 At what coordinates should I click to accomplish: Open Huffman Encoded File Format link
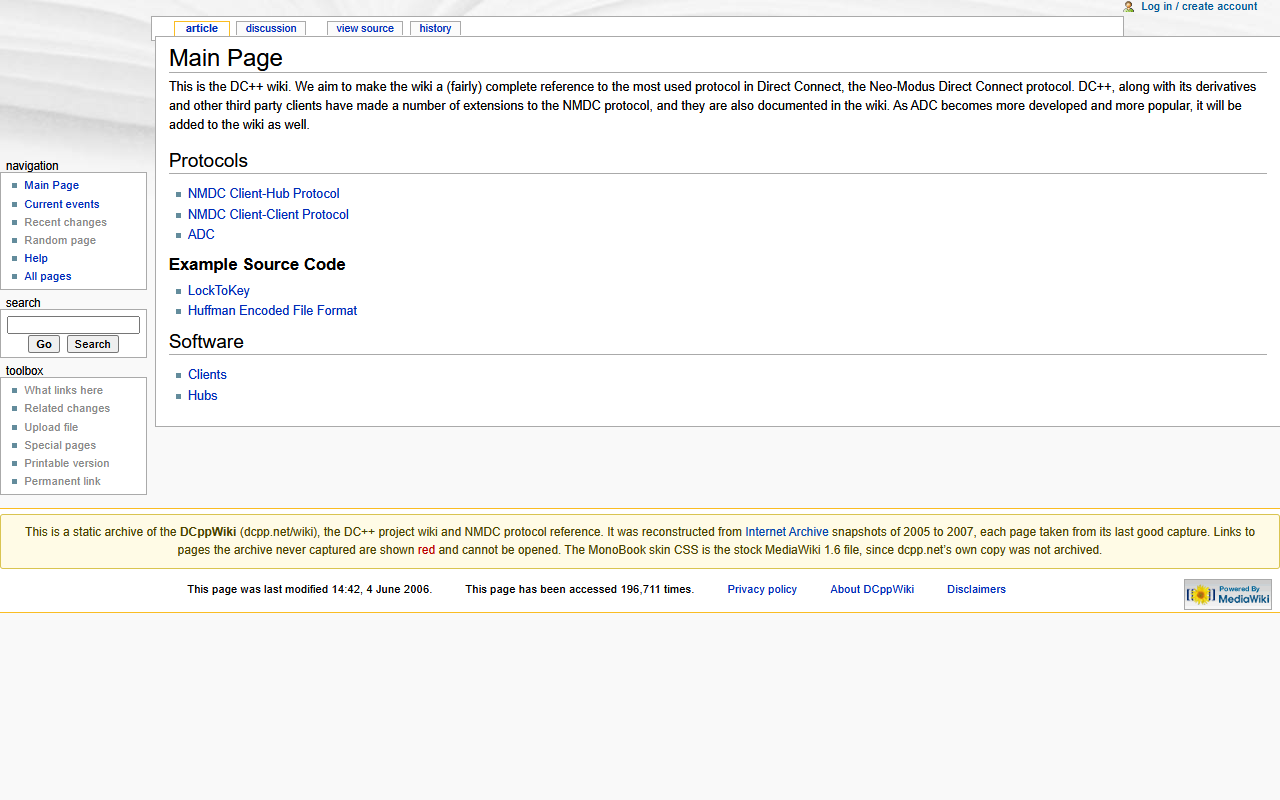pos(272,311)
